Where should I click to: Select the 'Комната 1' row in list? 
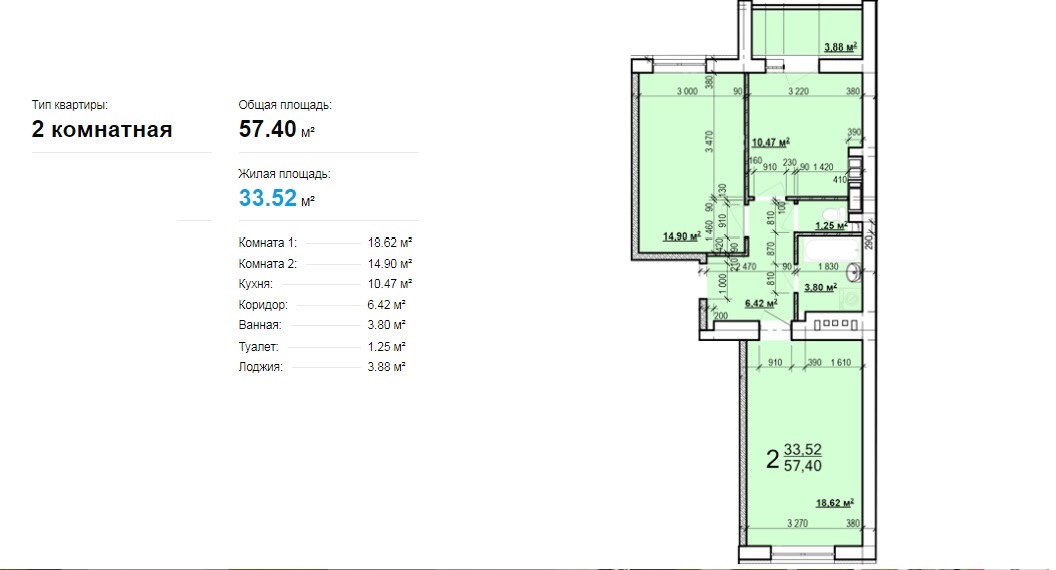[x=325, y=242]
